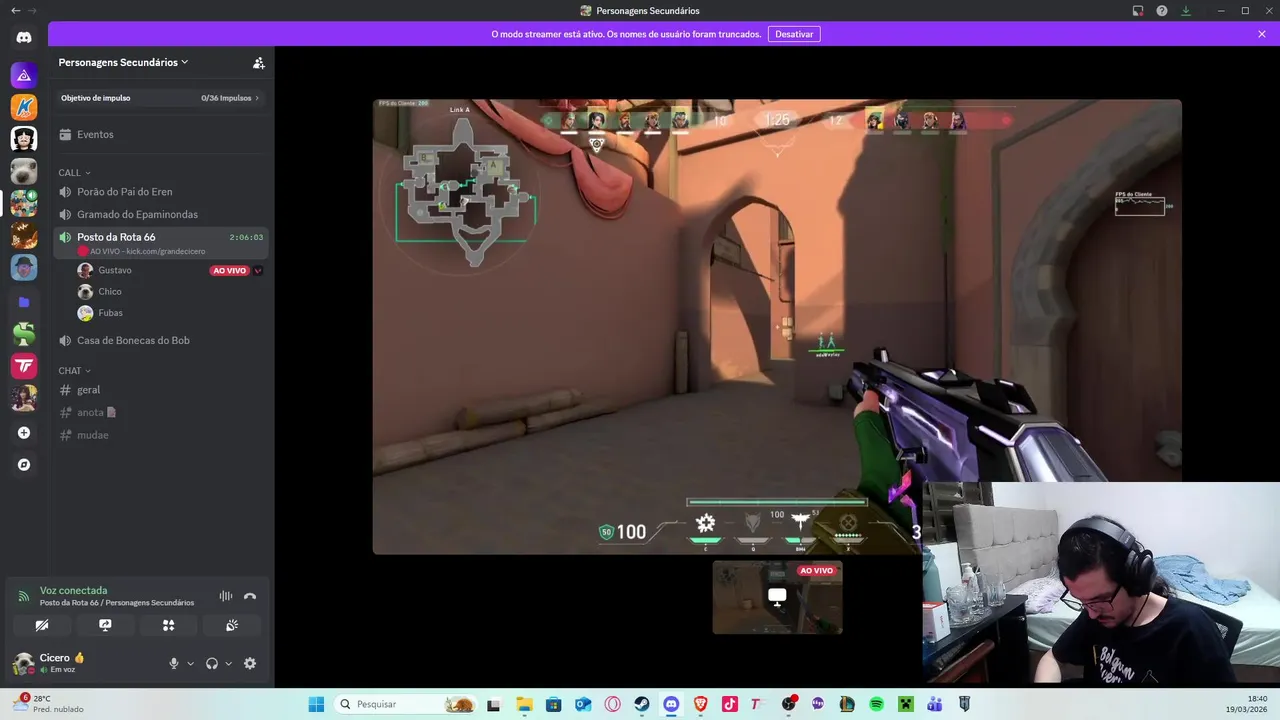
Task: Open Discord direct messages home icon
Action: (24, 37)
